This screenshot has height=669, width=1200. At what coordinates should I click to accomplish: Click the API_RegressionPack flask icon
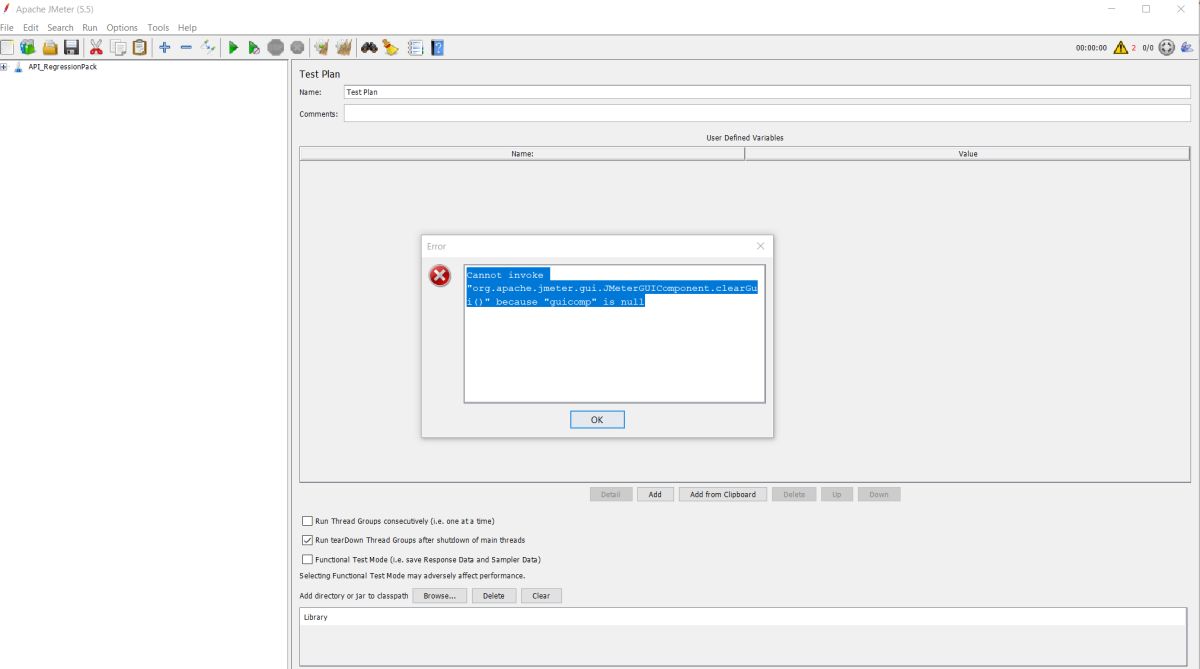pos(19,67)
